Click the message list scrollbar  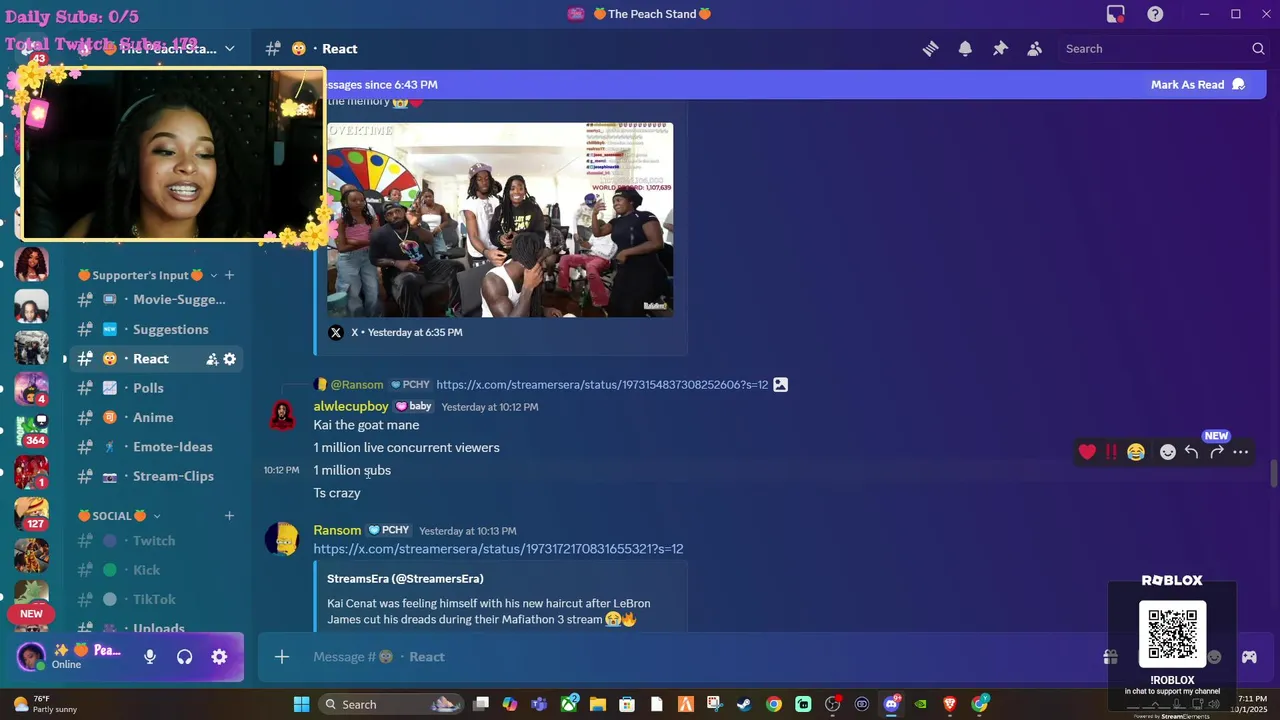click(x=1273, y=472)
